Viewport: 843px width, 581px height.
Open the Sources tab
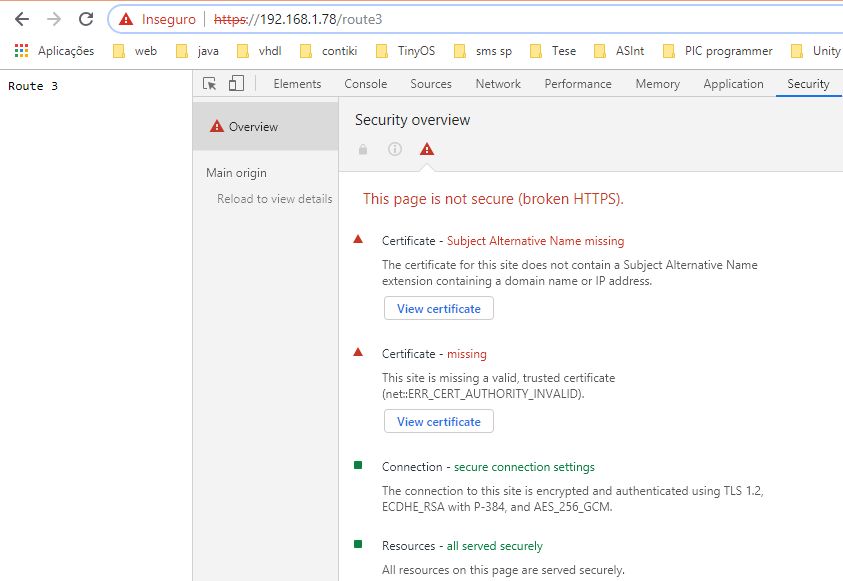click(431, 84)
